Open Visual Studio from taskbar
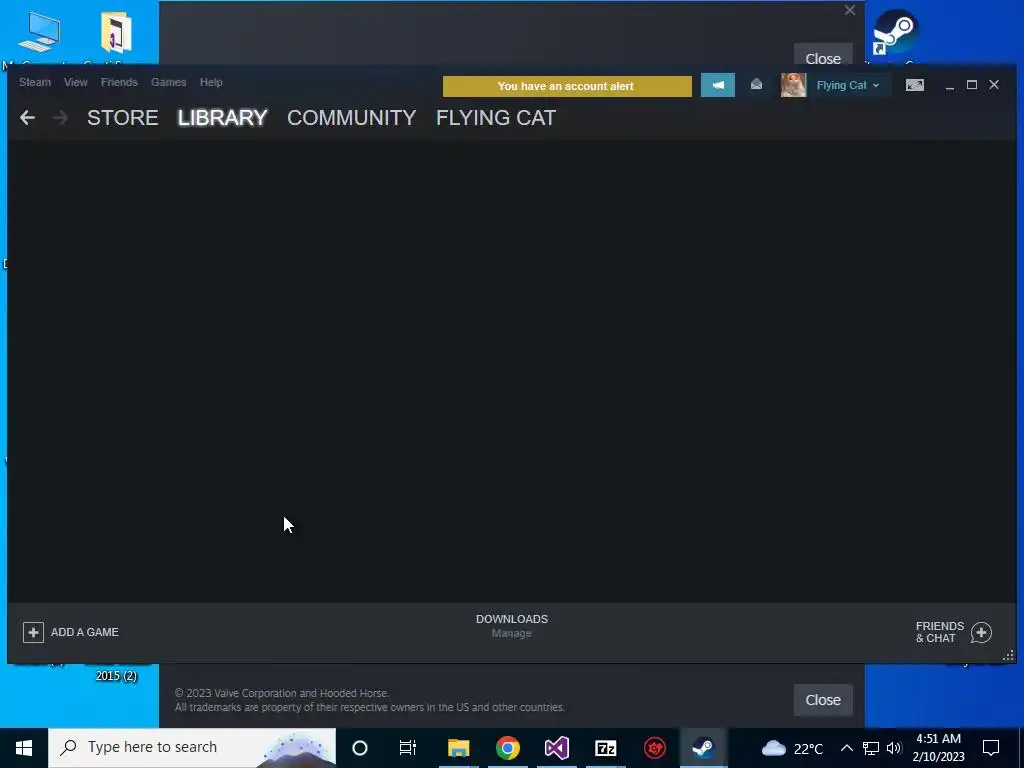This screenshot has height=768, width=1024. click(556, 748)
